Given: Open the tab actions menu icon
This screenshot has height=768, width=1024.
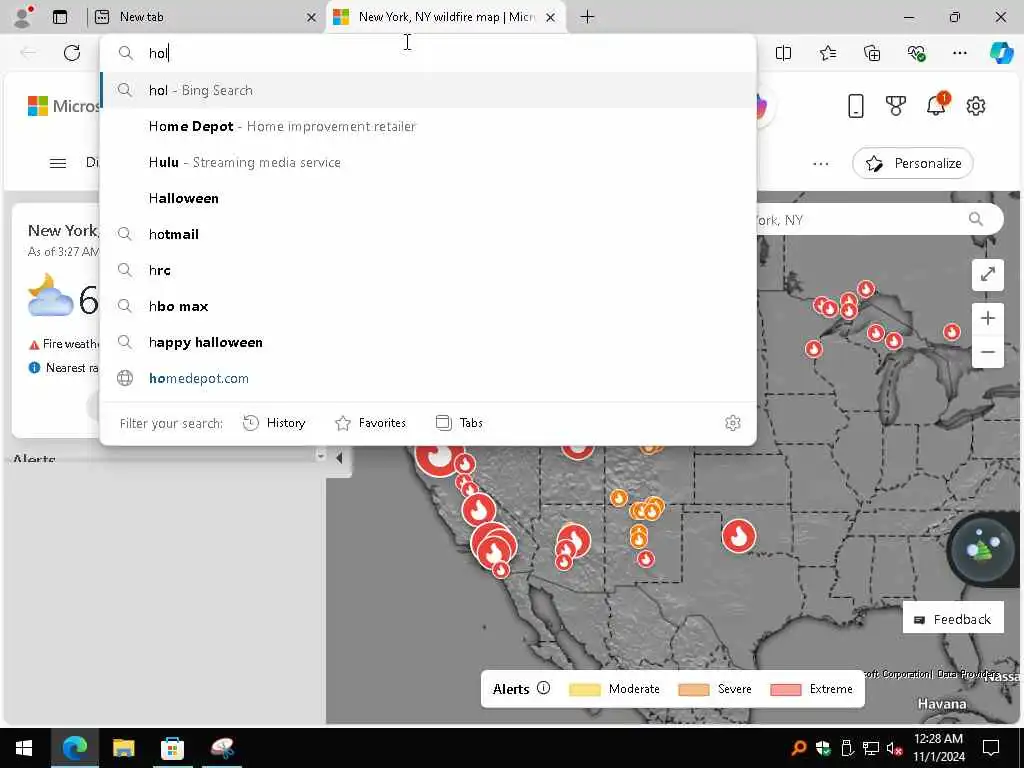Looking at the screenshot, I should (60, 17).
